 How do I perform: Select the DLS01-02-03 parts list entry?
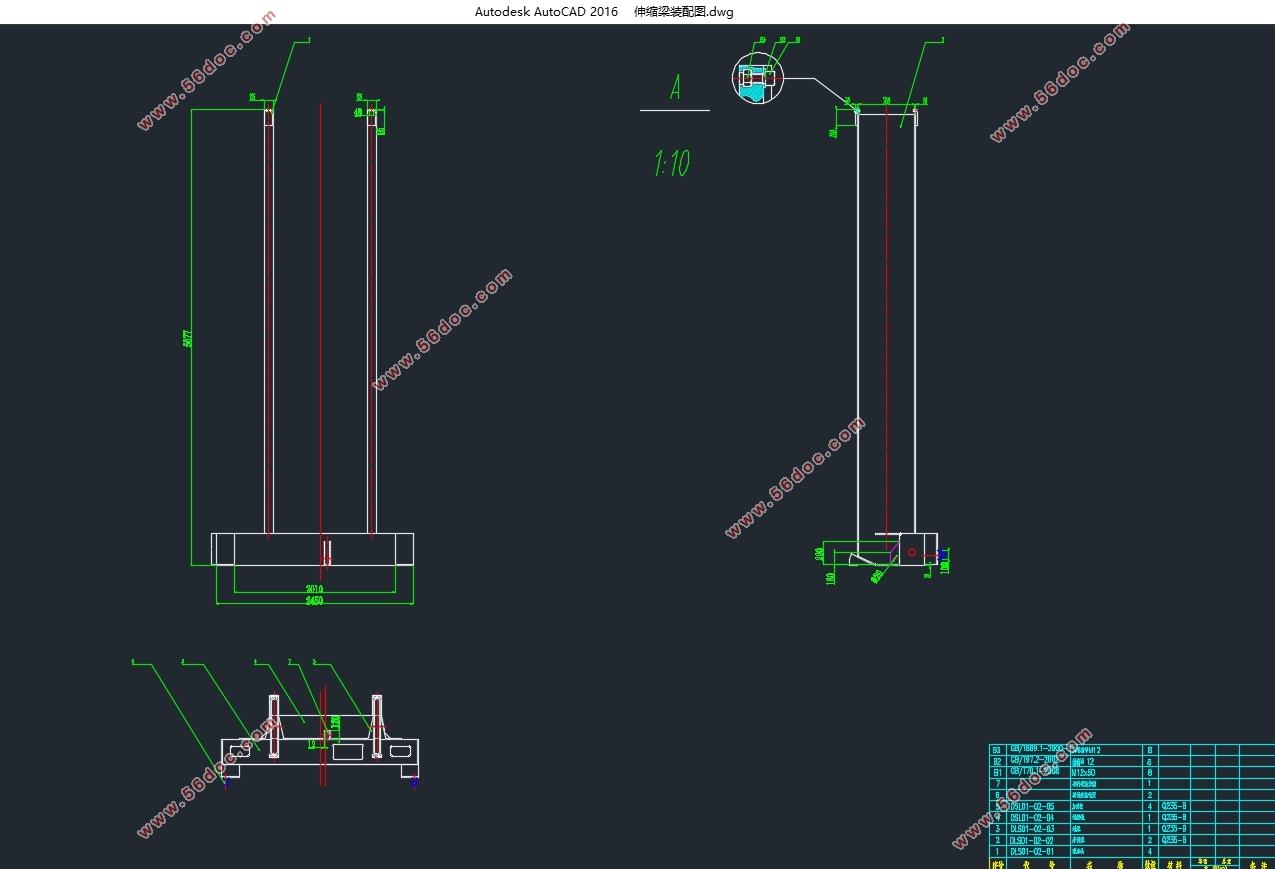click(x=1031, y=828)
